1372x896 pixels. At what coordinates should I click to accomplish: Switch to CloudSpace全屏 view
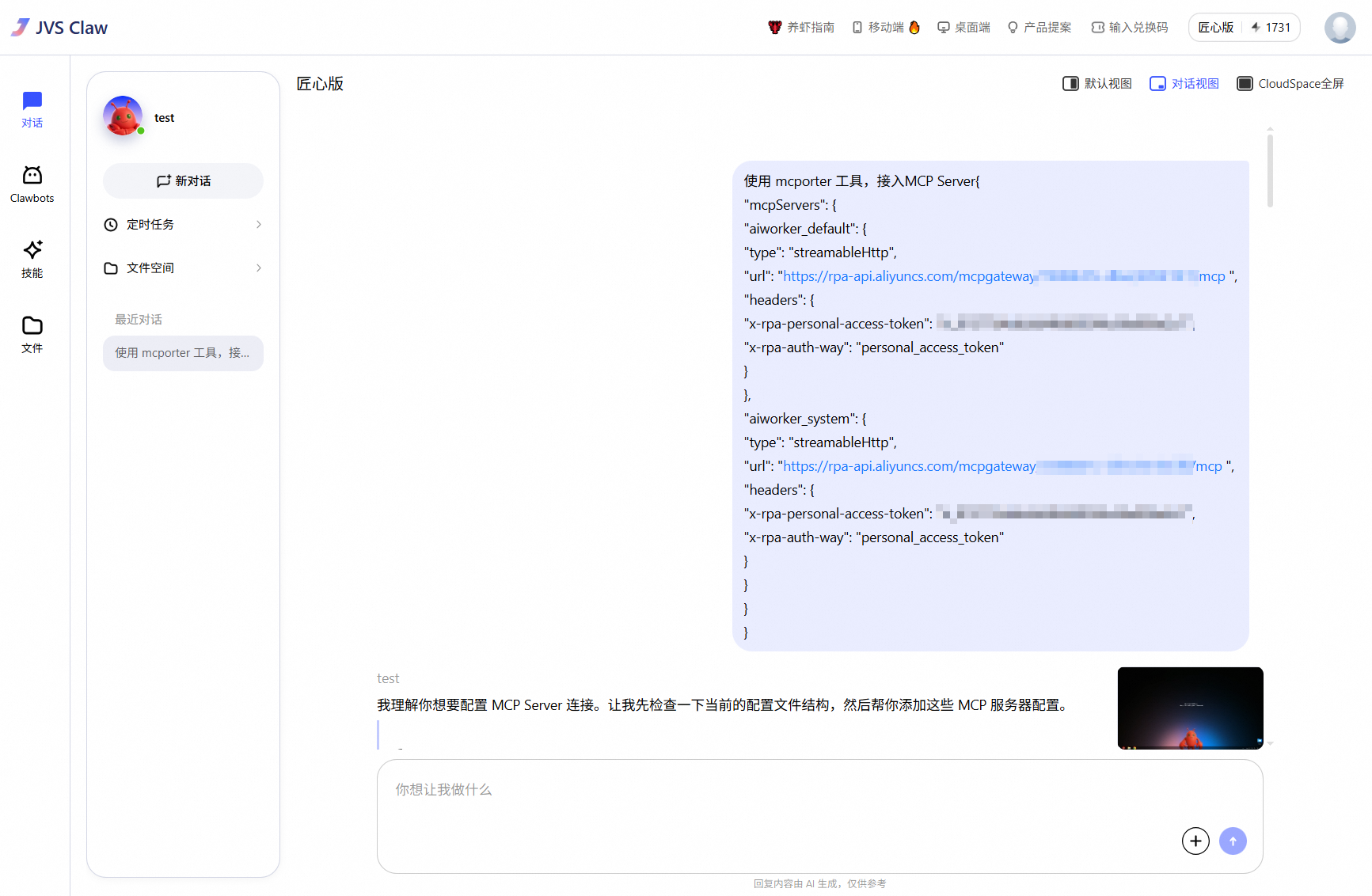[x=1290, y=84]
